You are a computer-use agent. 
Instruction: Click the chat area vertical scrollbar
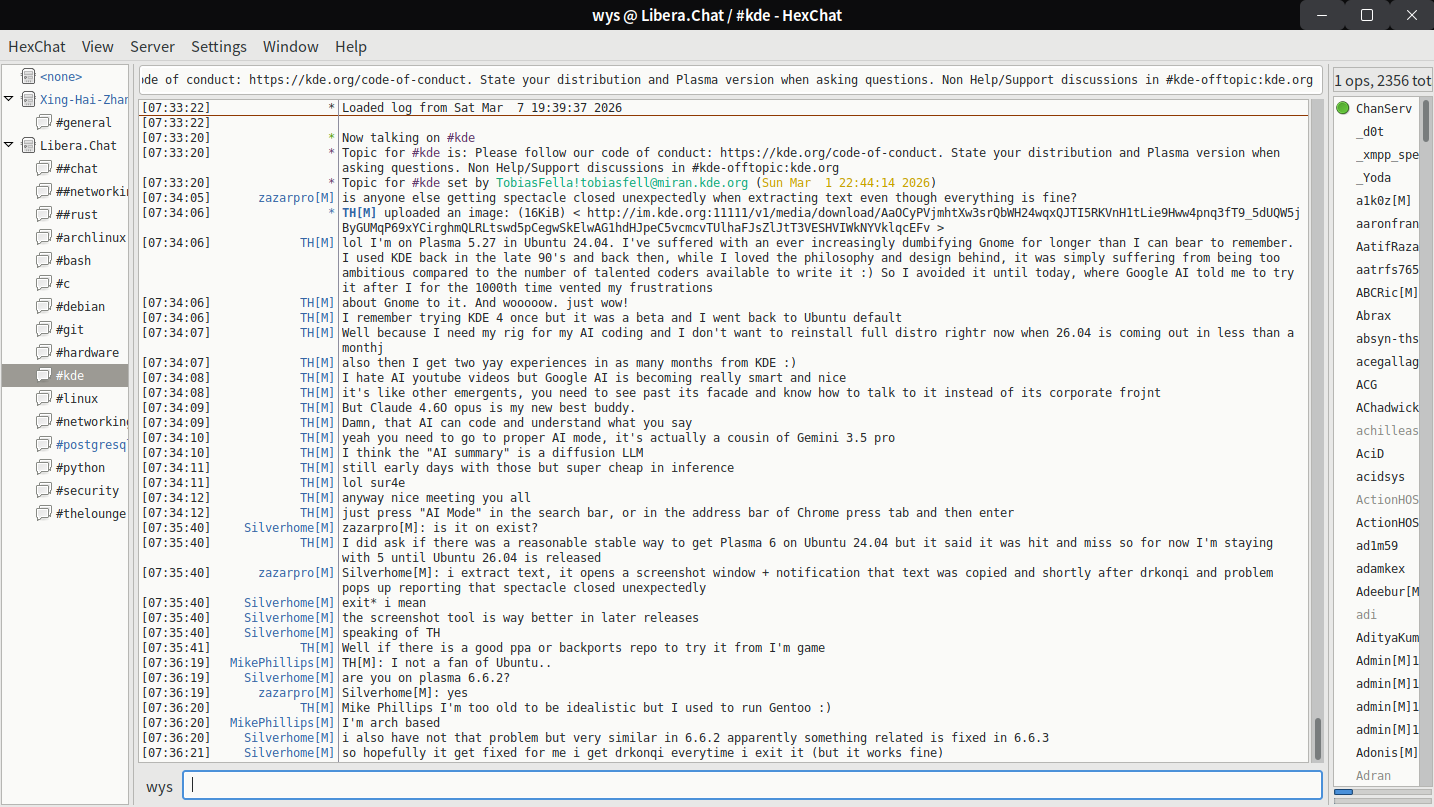point(1317,738)
